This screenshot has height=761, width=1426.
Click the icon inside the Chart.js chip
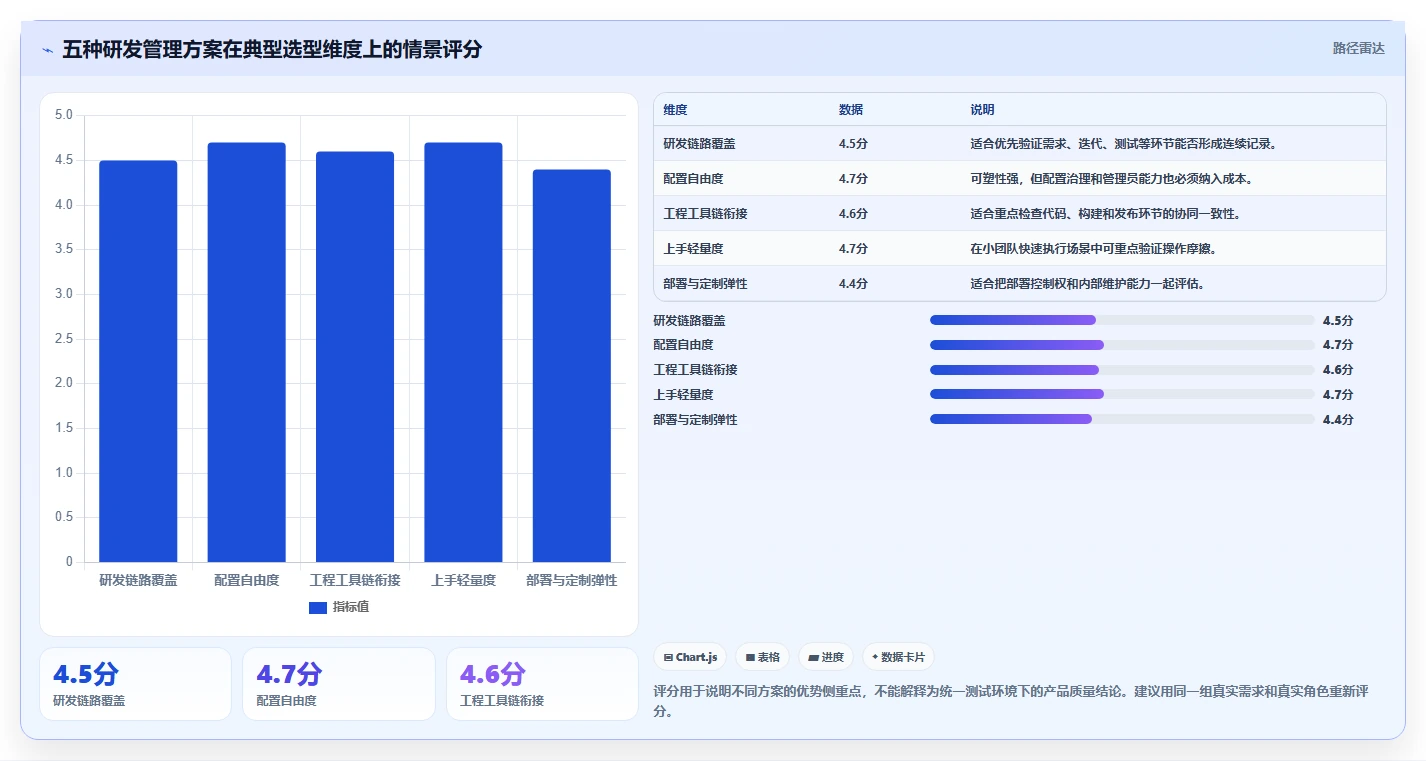pos(668,657)
